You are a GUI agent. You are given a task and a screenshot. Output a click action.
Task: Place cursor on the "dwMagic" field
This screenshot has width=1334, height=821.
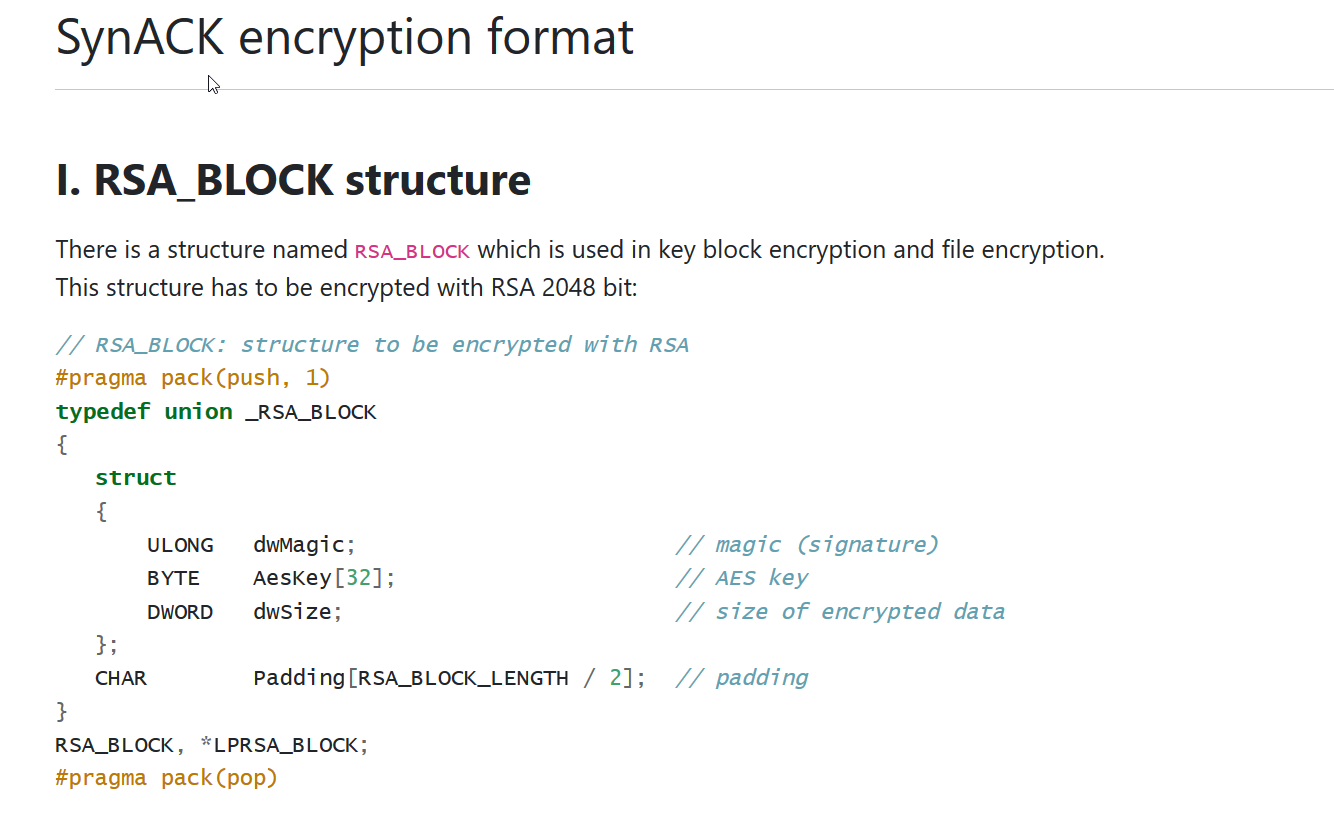(300, 545)
